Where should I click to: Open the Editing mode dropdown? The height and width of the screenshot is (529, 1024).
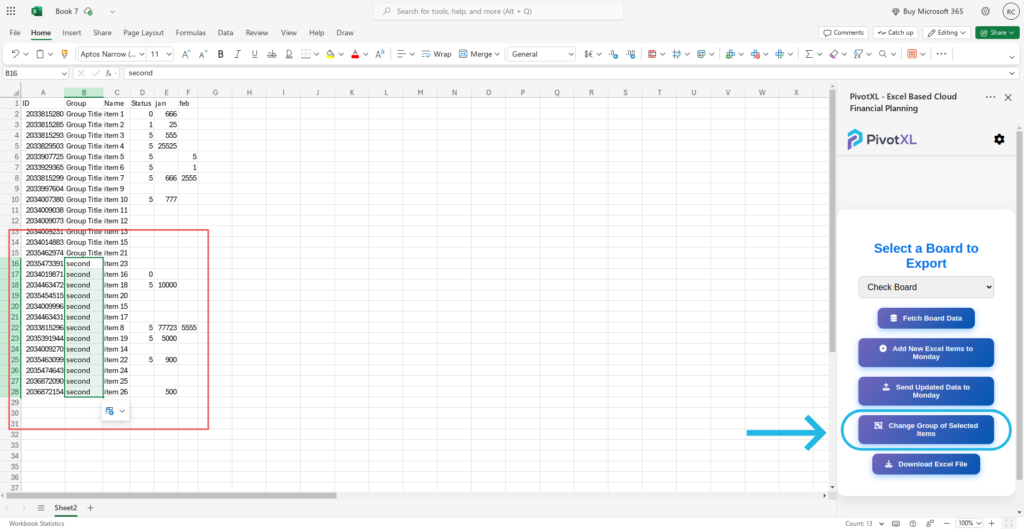(x=947, y=33)
